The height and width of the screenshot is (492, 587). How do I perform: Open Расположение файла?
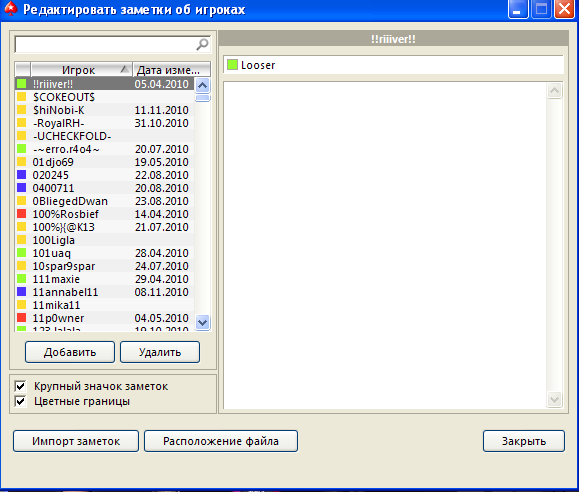coord(221,441)
